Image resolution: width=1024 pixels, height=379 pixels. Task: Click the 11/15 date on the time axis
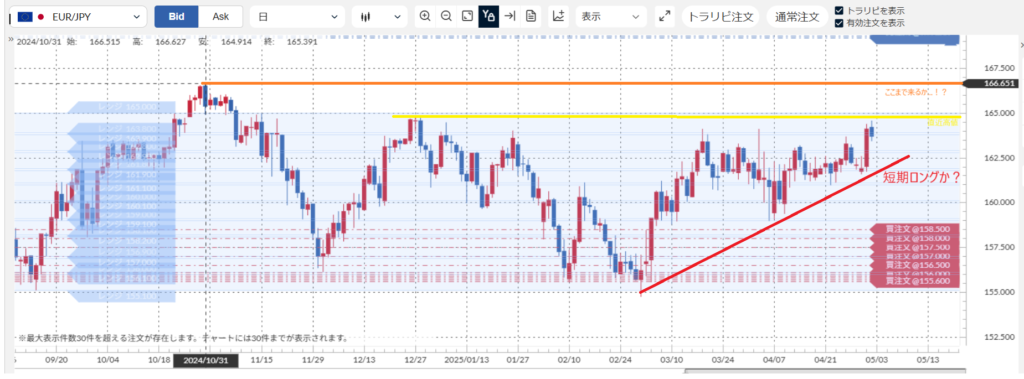point(261,360)
